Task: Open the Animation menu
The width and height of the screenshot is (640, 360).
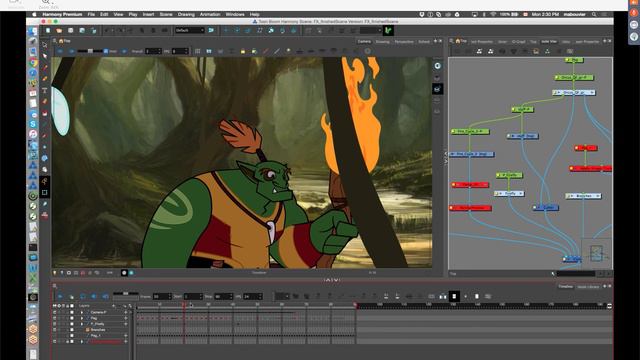Action: click(x=210, y=14)
